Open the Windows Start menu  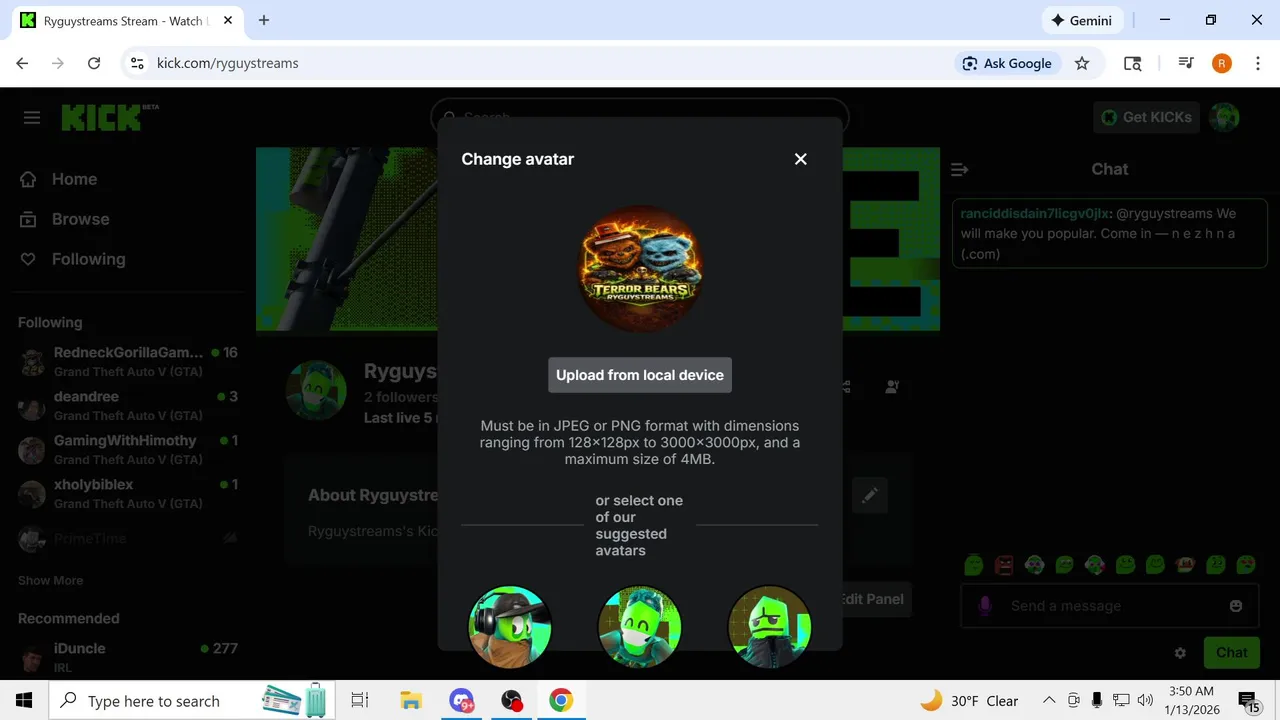[x=24, y=701]
